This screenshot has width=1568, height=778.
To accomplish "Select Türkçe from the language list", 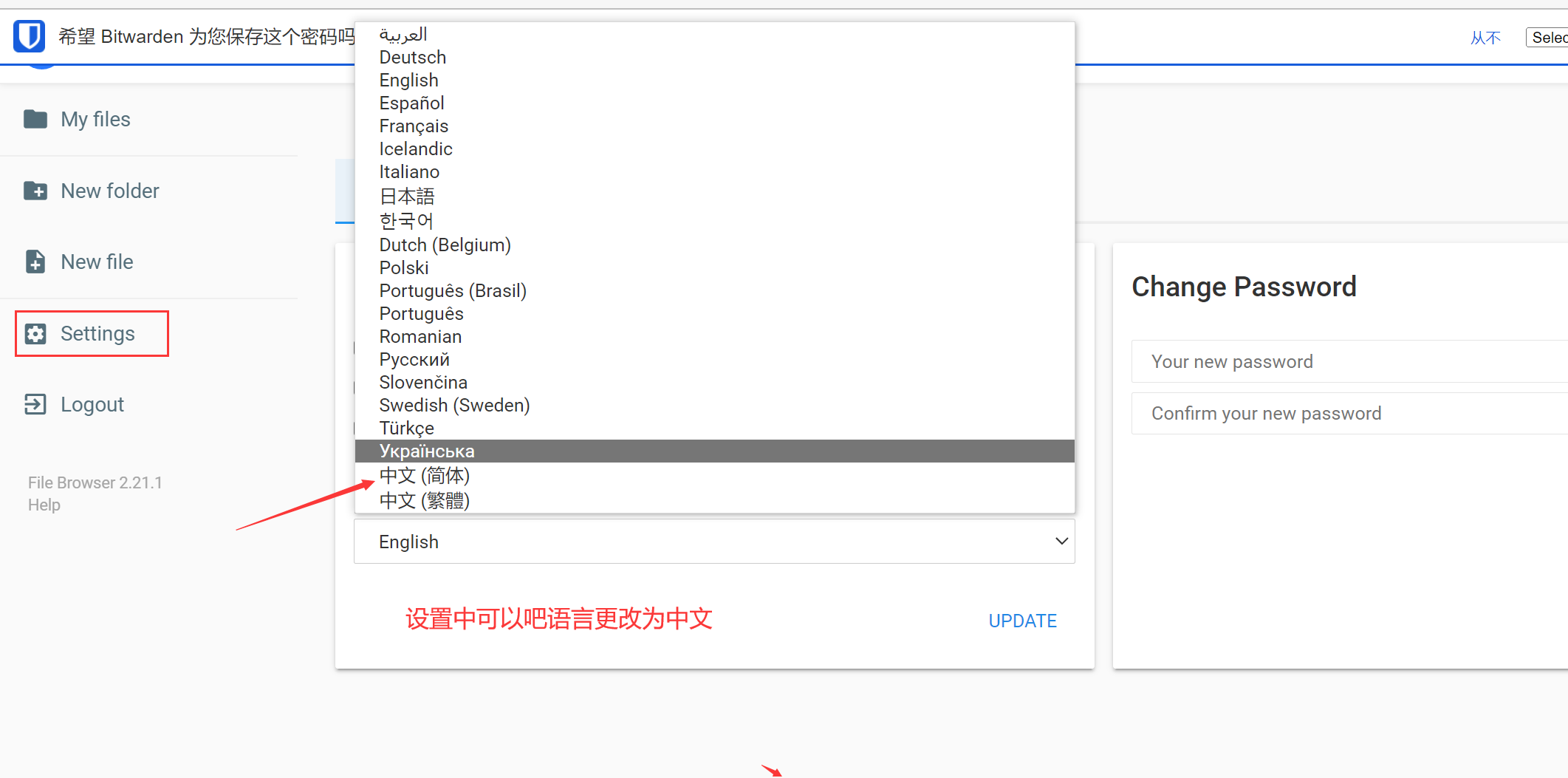I will [406, 429].
